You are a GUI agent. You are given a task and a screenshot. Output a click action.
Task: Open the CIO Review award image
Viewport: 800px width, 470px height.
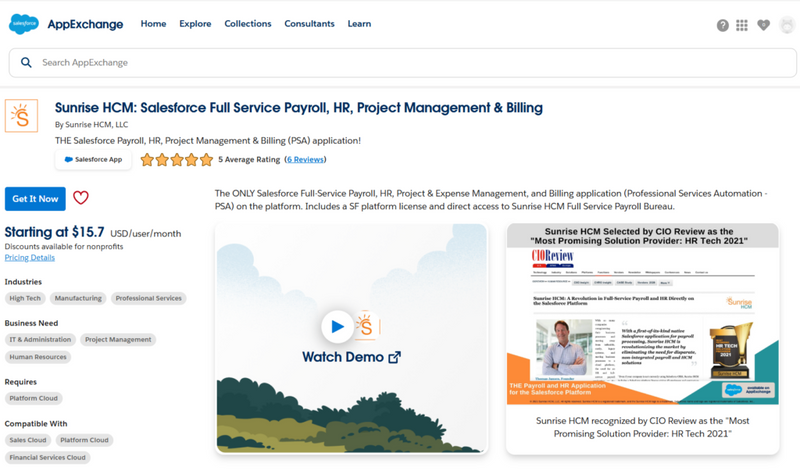pos(643,314)
